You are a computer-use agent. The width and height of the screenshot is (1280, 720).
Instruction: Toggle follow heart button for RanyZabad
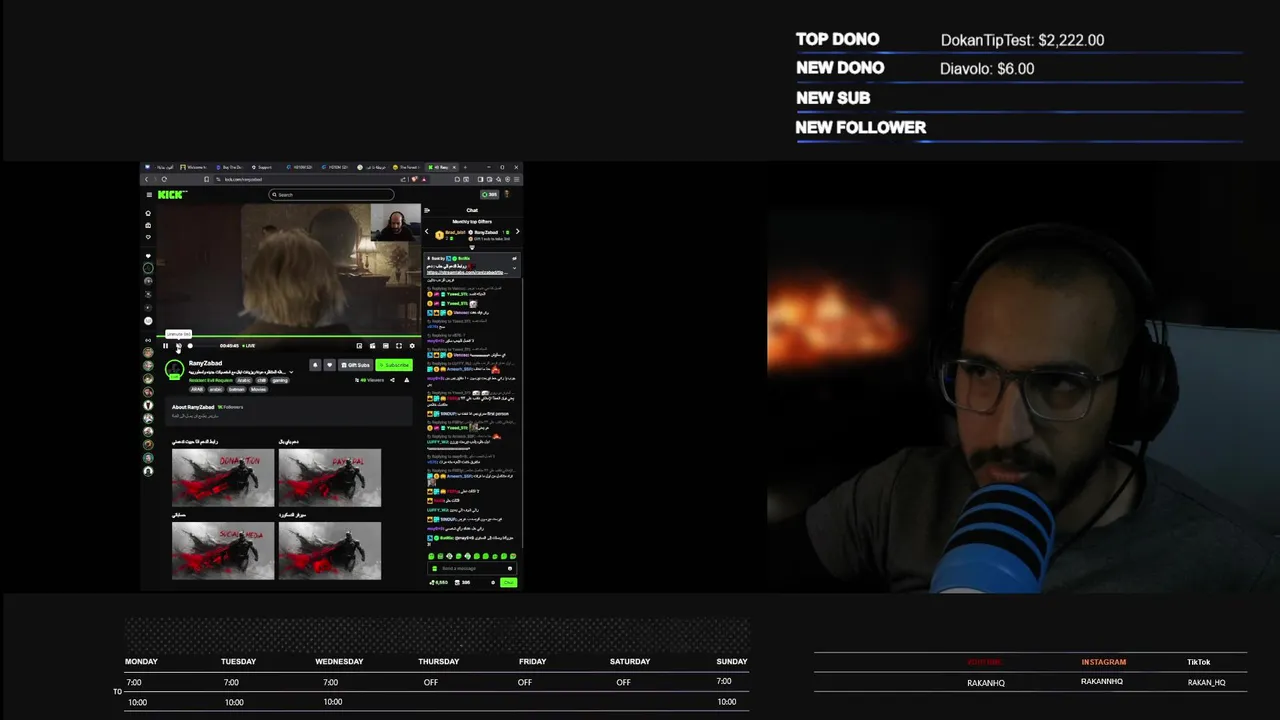[x=329, y=365]
